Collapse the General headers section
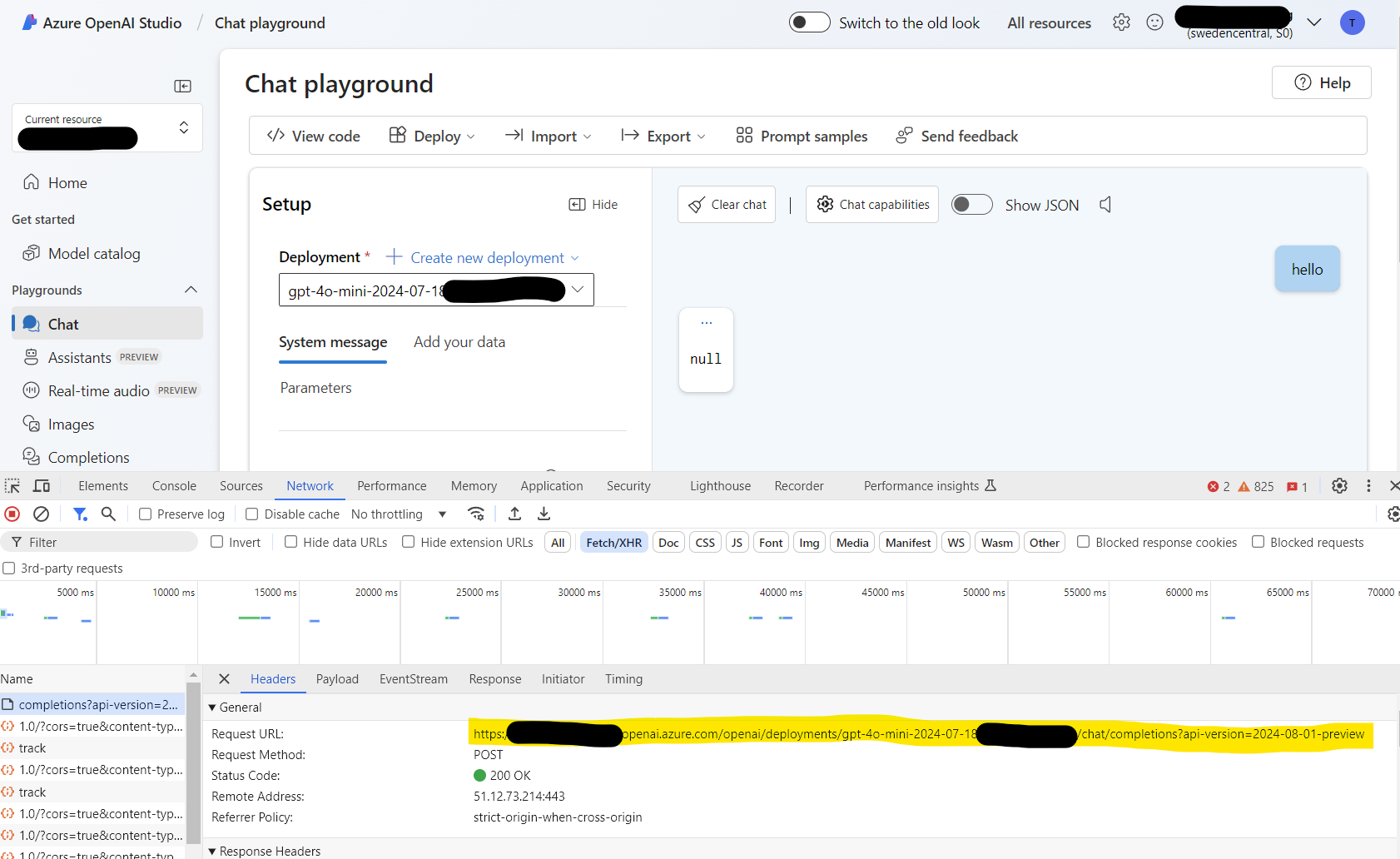This screenshot has height=859, width=1400. tap(212, 708)
